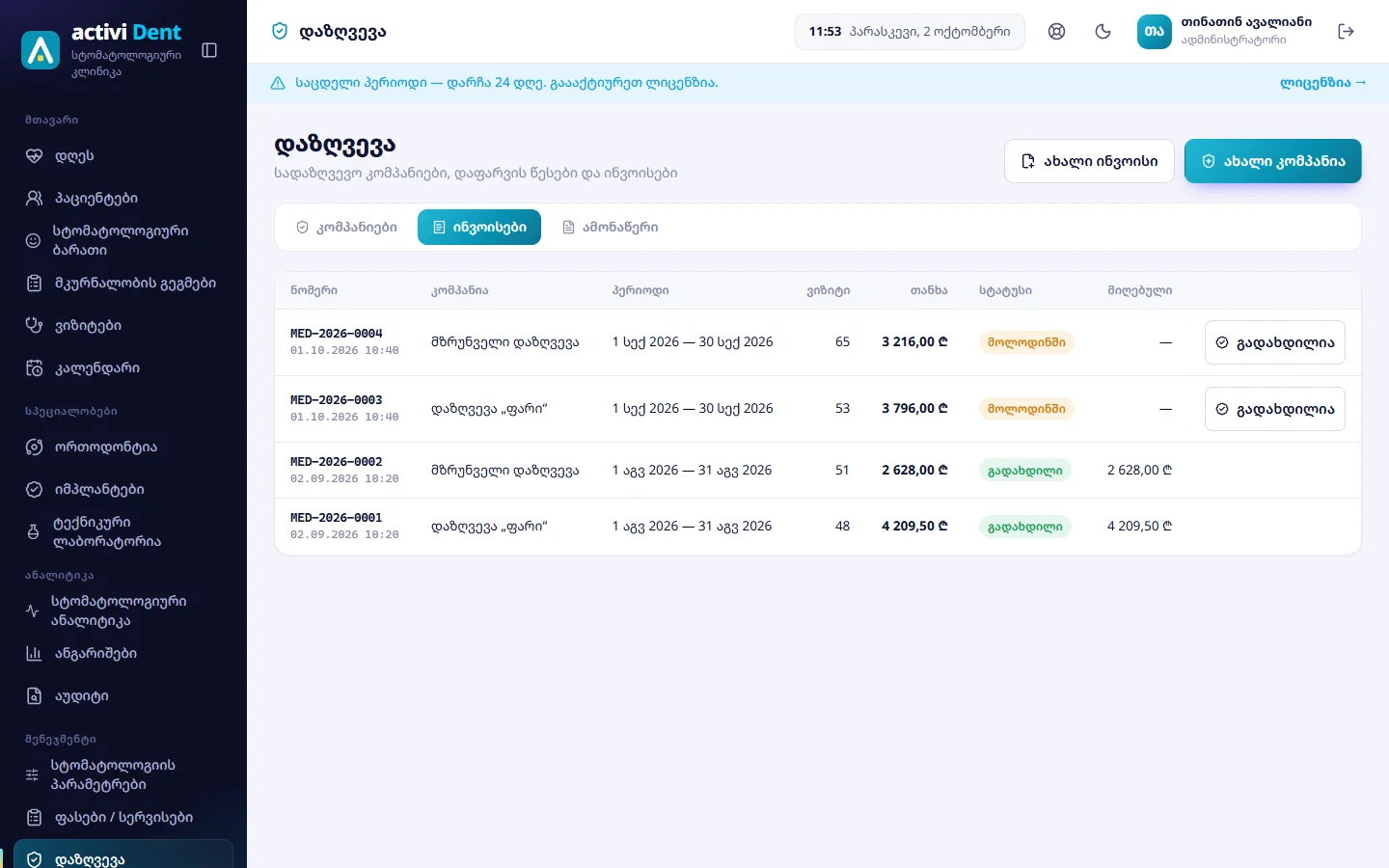
Task: Open ტექნიკური ლაბორატორია
Action: click(123, 532)
